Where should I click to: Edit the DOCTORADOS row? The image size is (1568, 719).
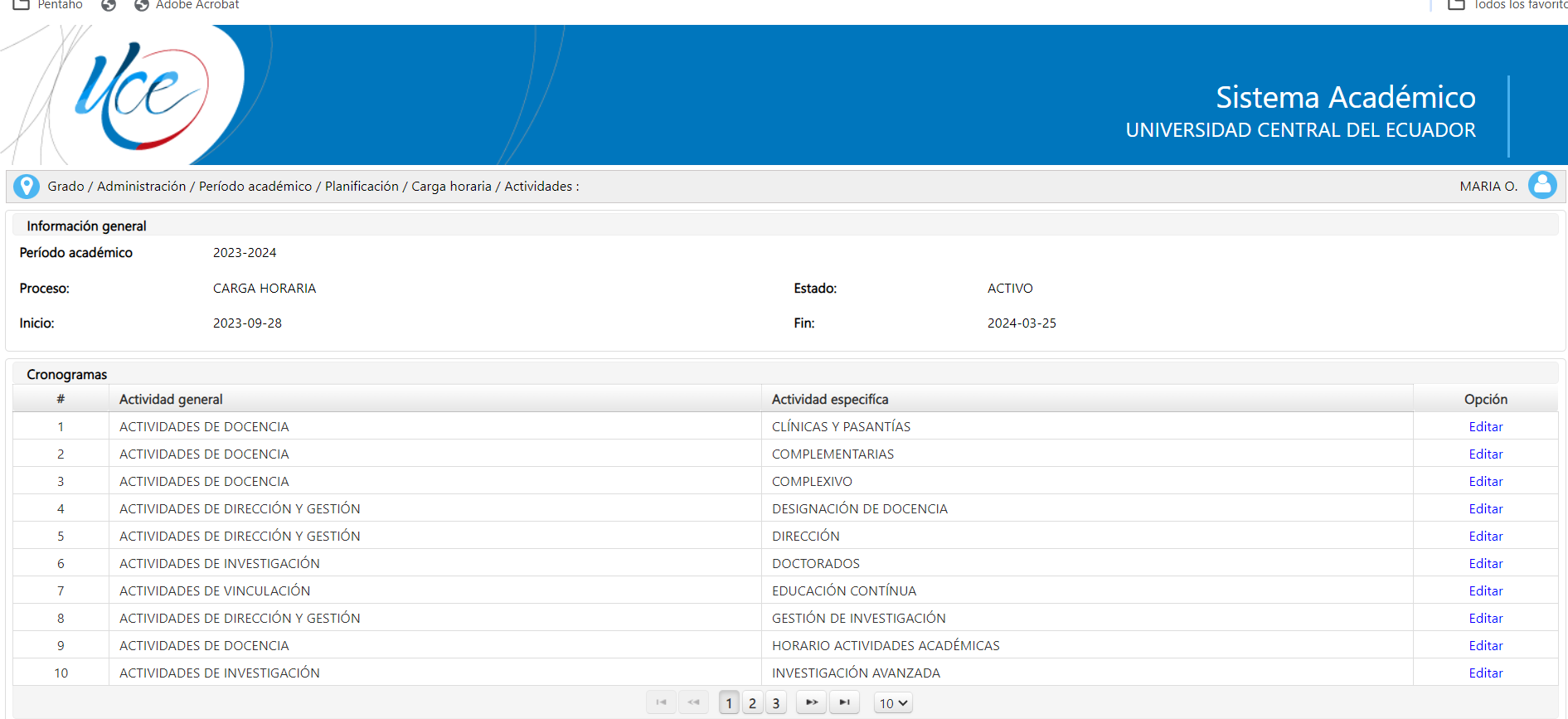(1485, 563)
